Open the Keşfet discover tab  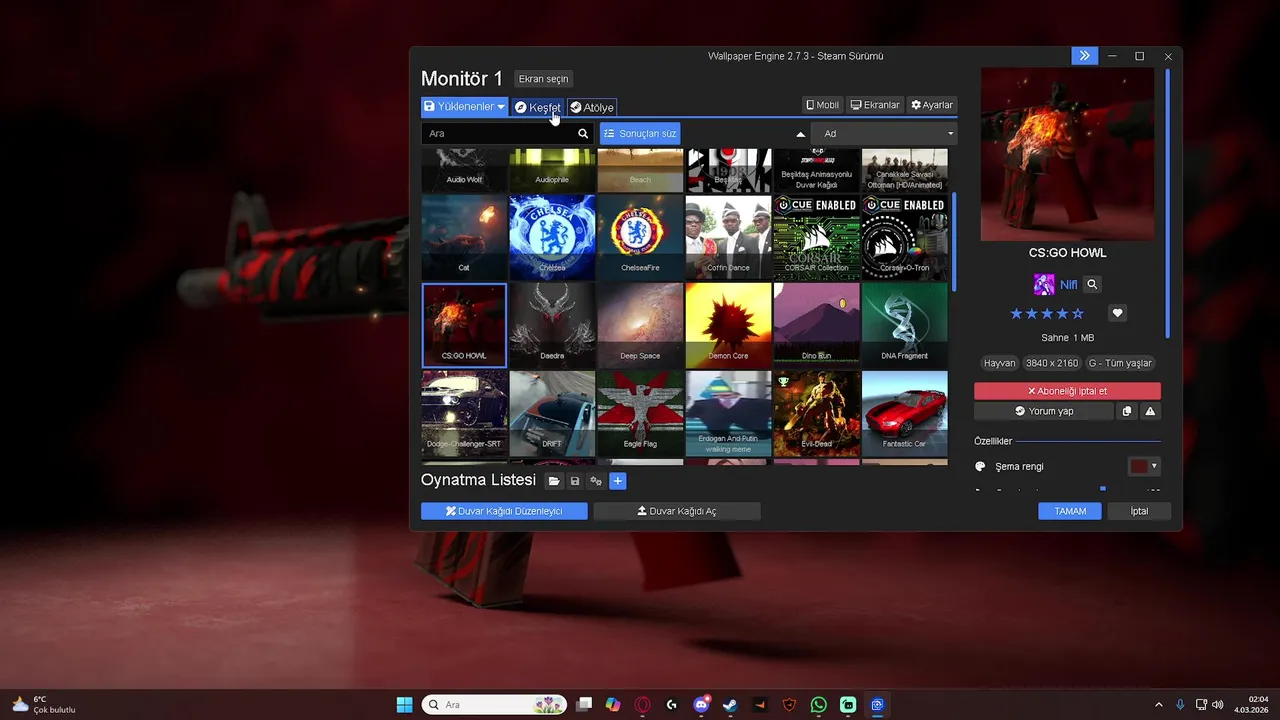point(537,107)
